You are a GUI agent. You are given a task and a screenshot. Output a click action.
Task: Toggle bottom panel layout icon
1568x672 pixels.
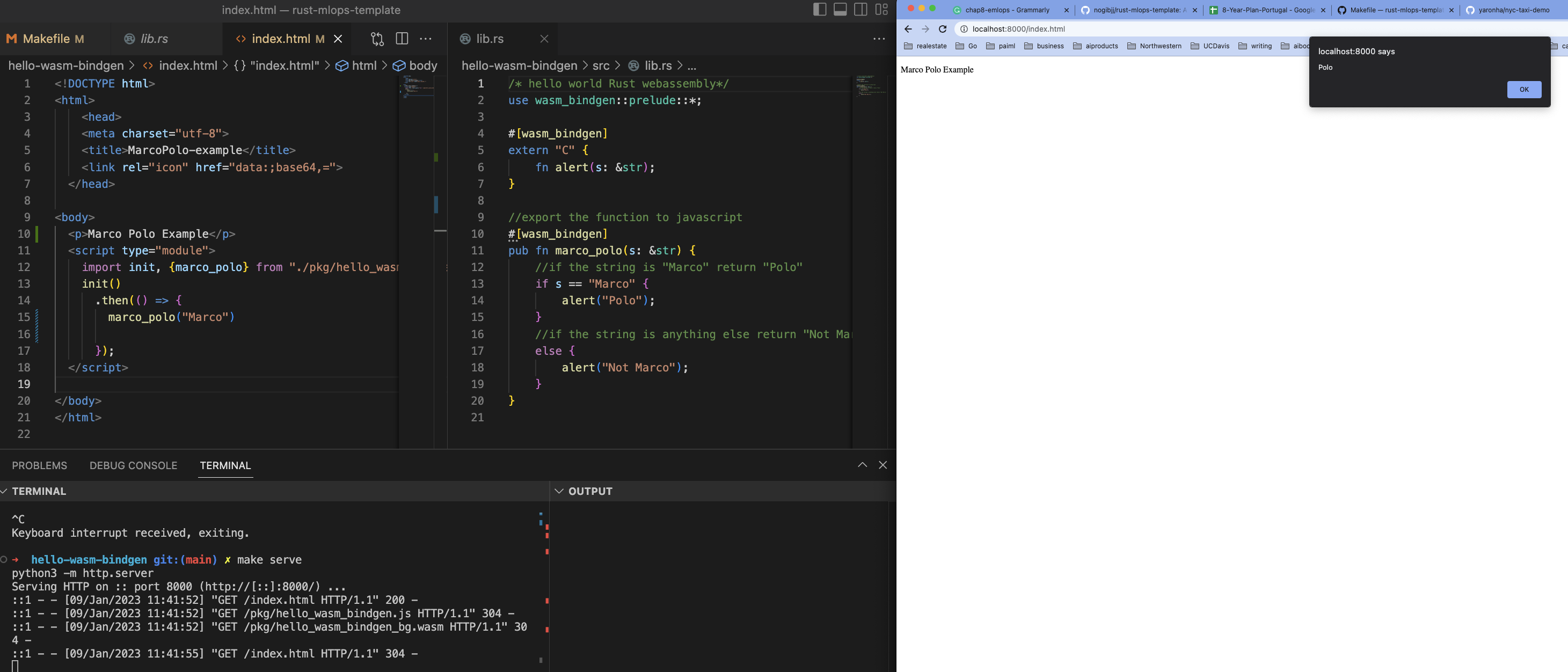pos(840,9)
